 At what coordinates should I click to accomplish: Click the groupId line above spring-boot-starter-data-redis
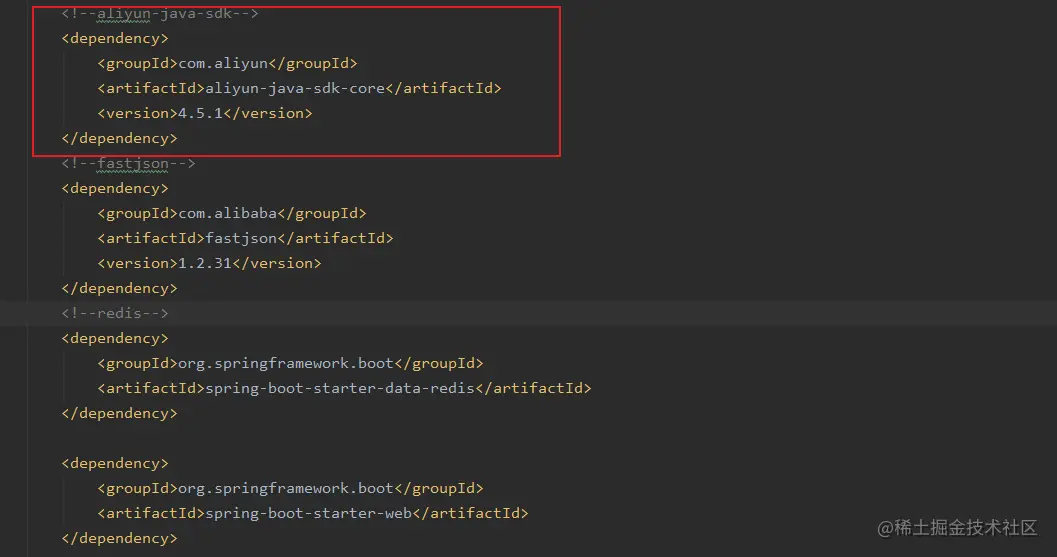(291, 363)
